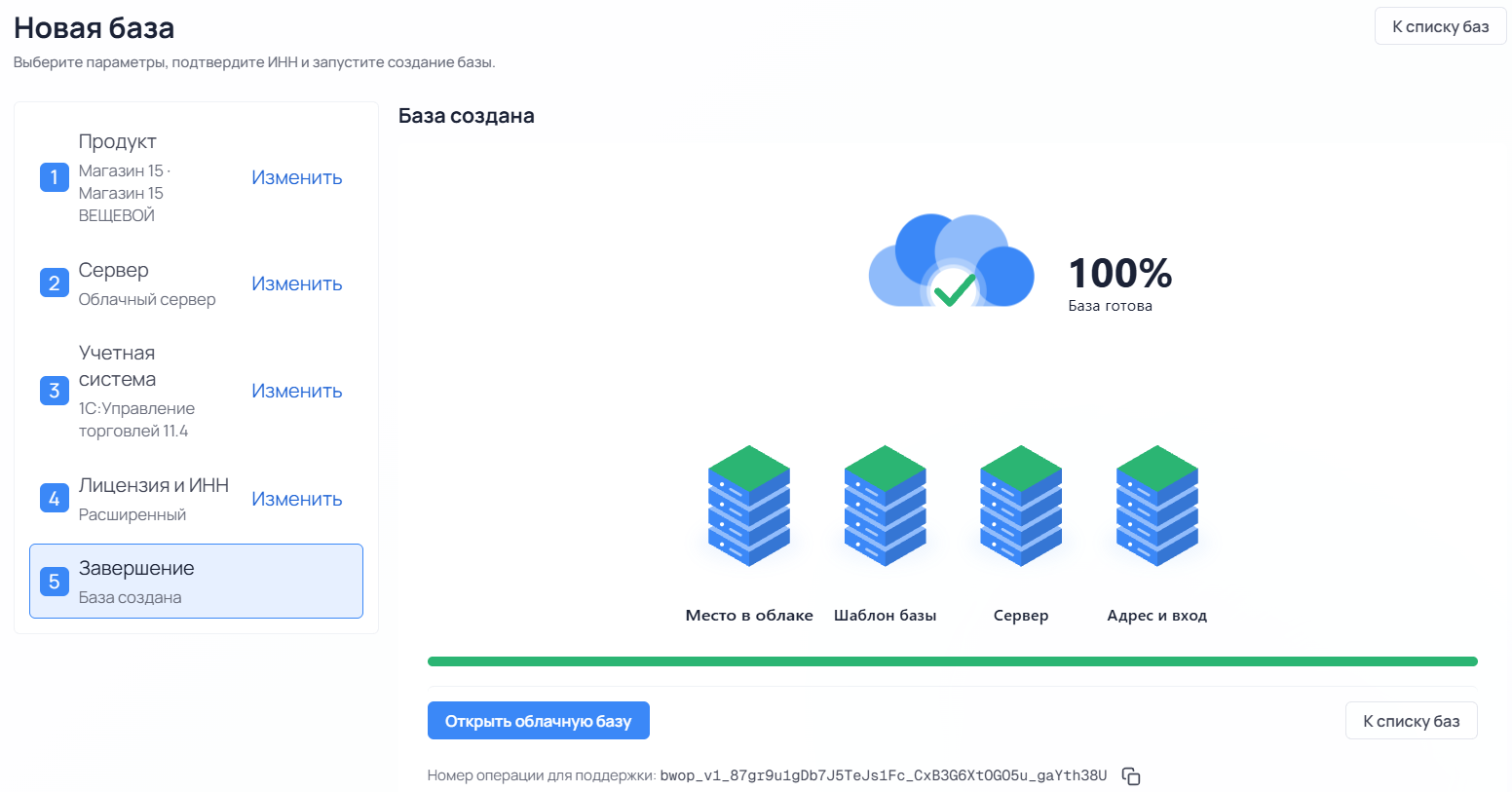Click the 1С:Управление торговлей 11.4 text
Image resolution: width=1512 pixels, height=792 pixels.
click(x=136, y=420)
